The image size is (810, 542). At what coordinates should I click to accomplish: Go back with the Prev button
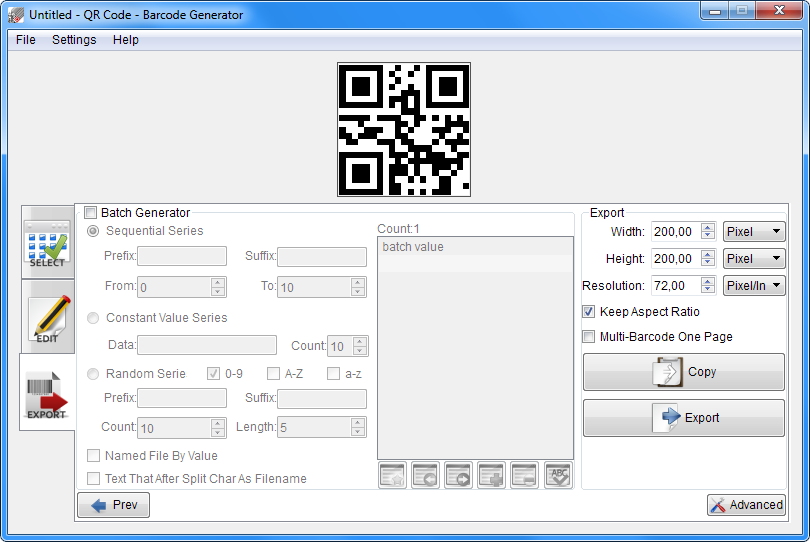pos(114,505)
